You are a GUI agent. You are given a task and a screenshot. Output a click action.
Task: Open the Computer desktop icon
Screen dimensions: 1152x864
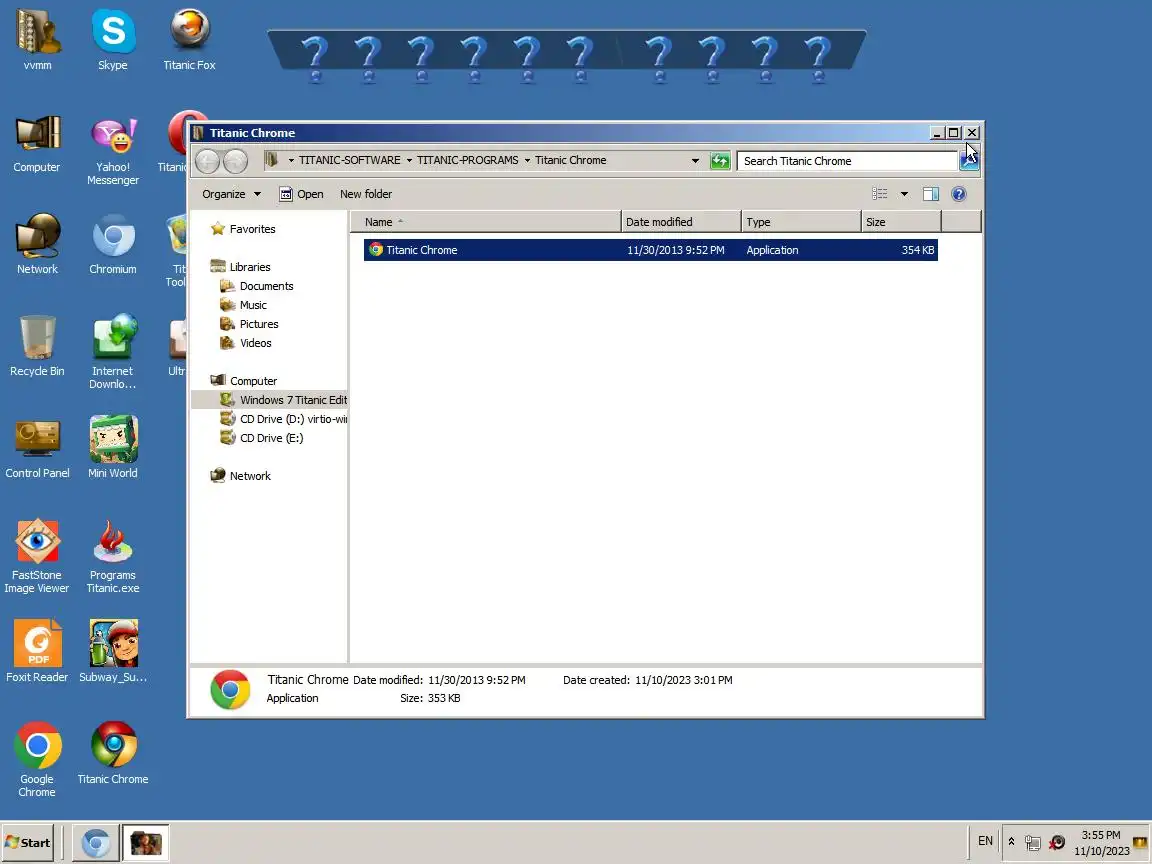(x=37, y=143)
